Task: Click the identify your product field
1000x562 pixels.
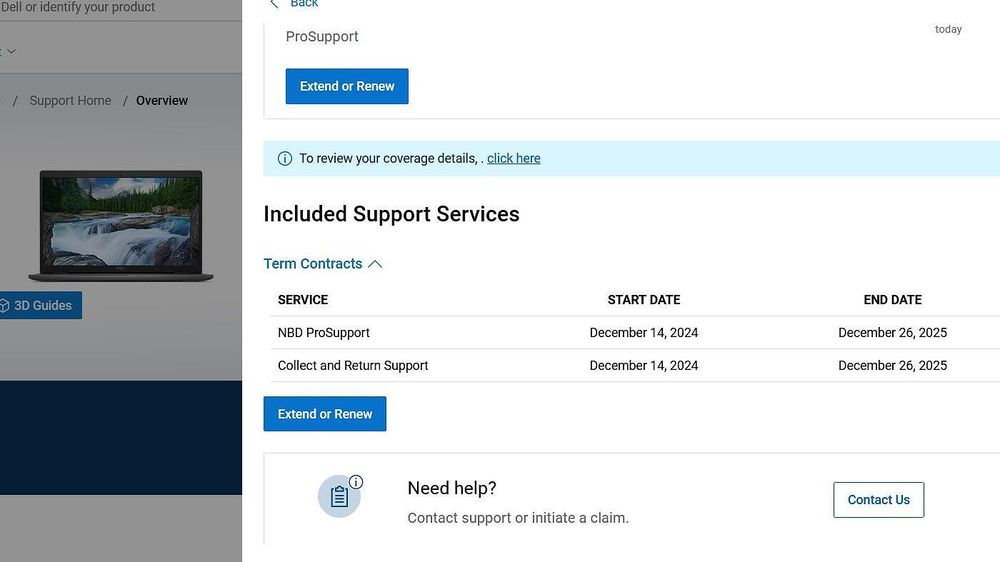Action: click(x=78, y=7)
